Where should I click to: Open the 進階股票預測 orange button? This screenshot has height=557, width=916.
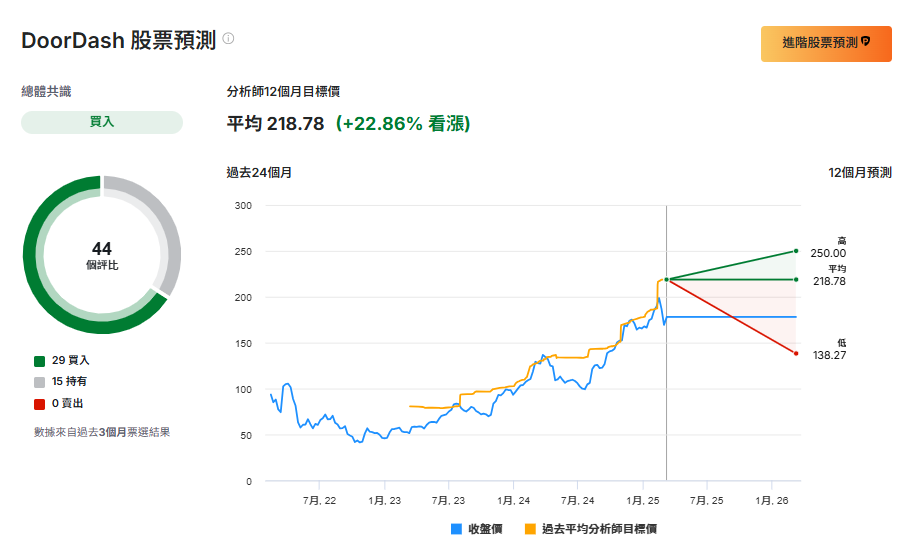tap(825, 43)
